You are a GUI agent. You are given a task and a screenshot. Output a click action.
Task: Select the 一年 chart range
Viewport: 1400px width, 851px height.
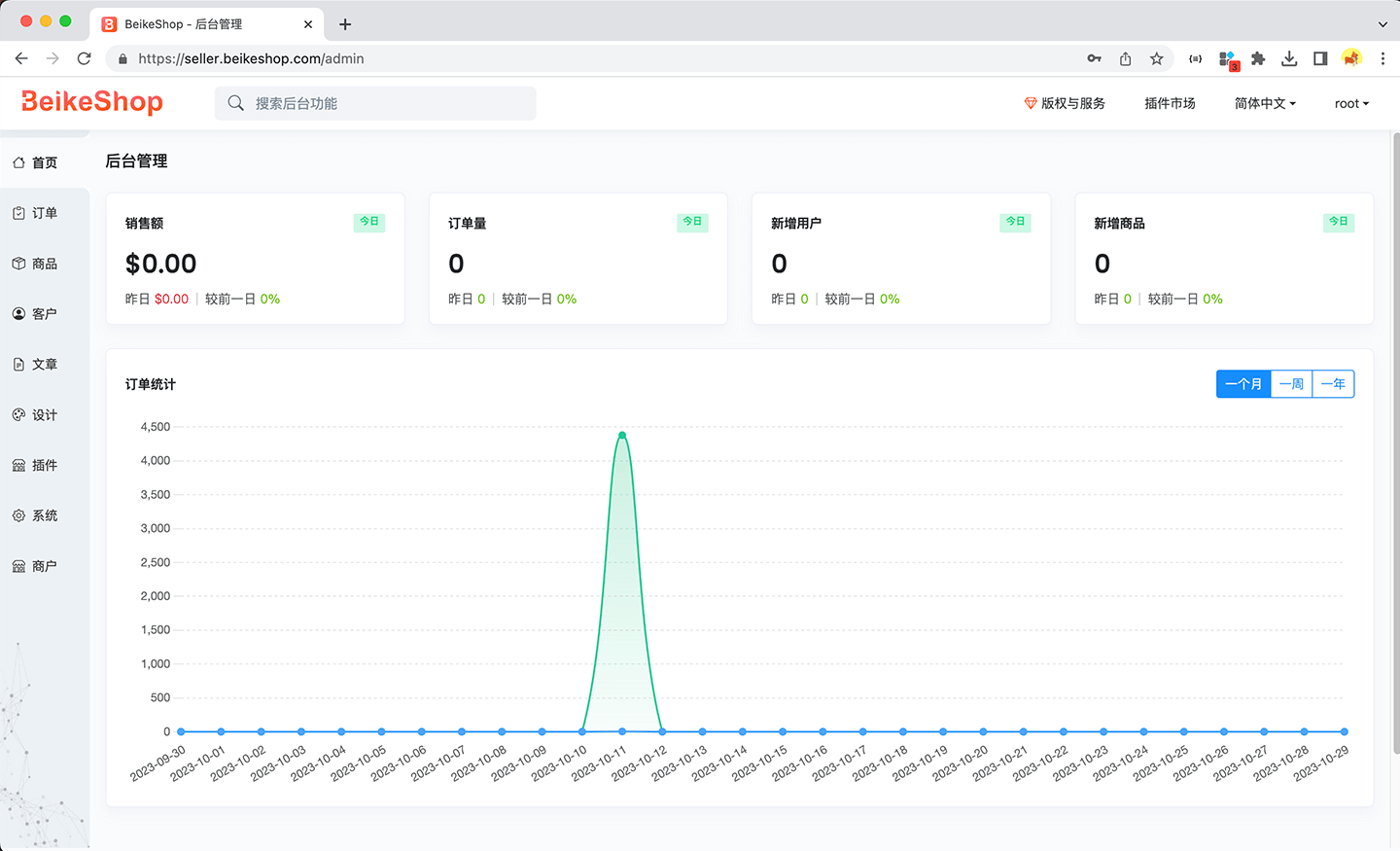pyautogui.click(x=1333, y=384)
